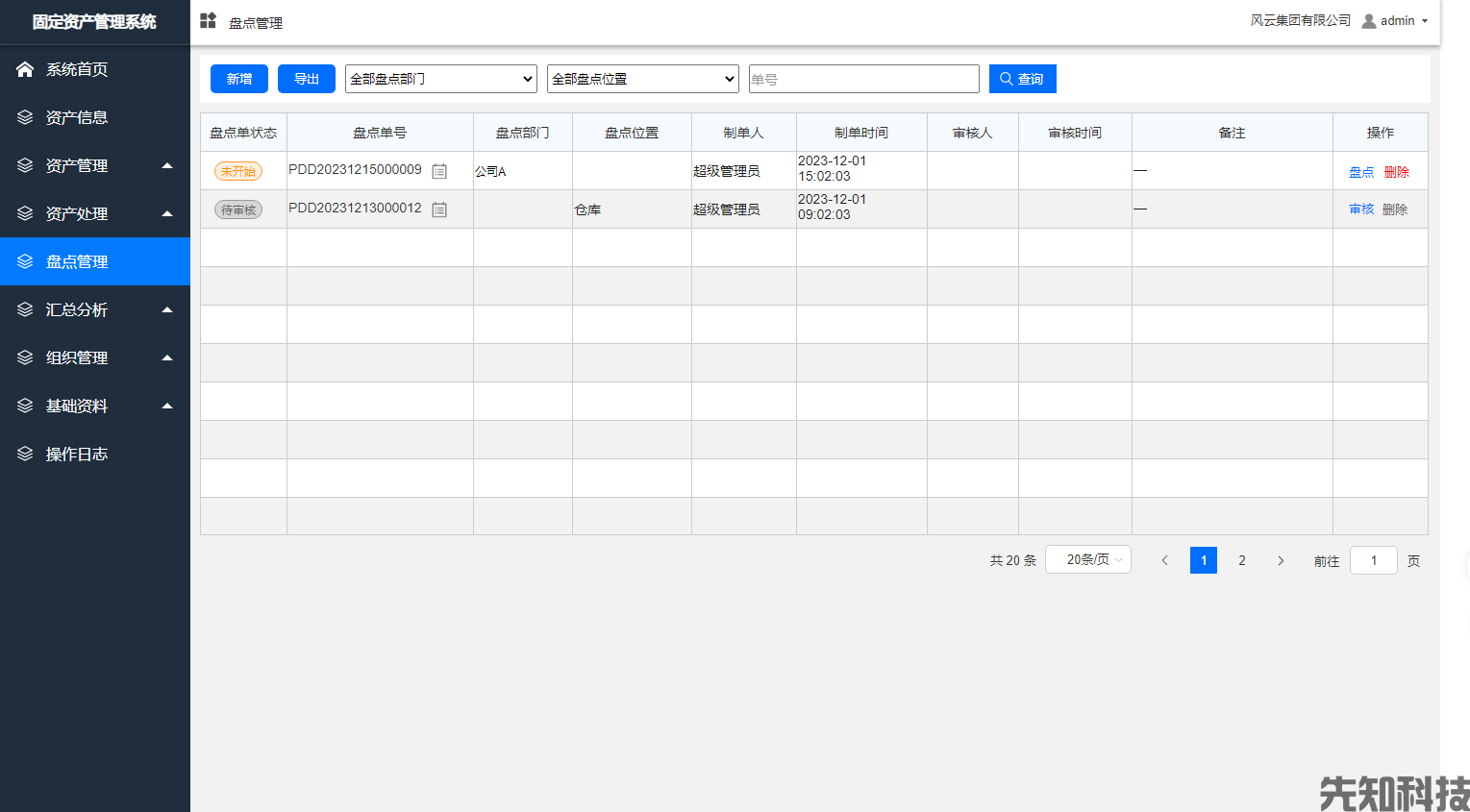Click the 盘点单号 column header
Image resolution: width=1470 pixels, height=812 pixels.
coord(380,133)
